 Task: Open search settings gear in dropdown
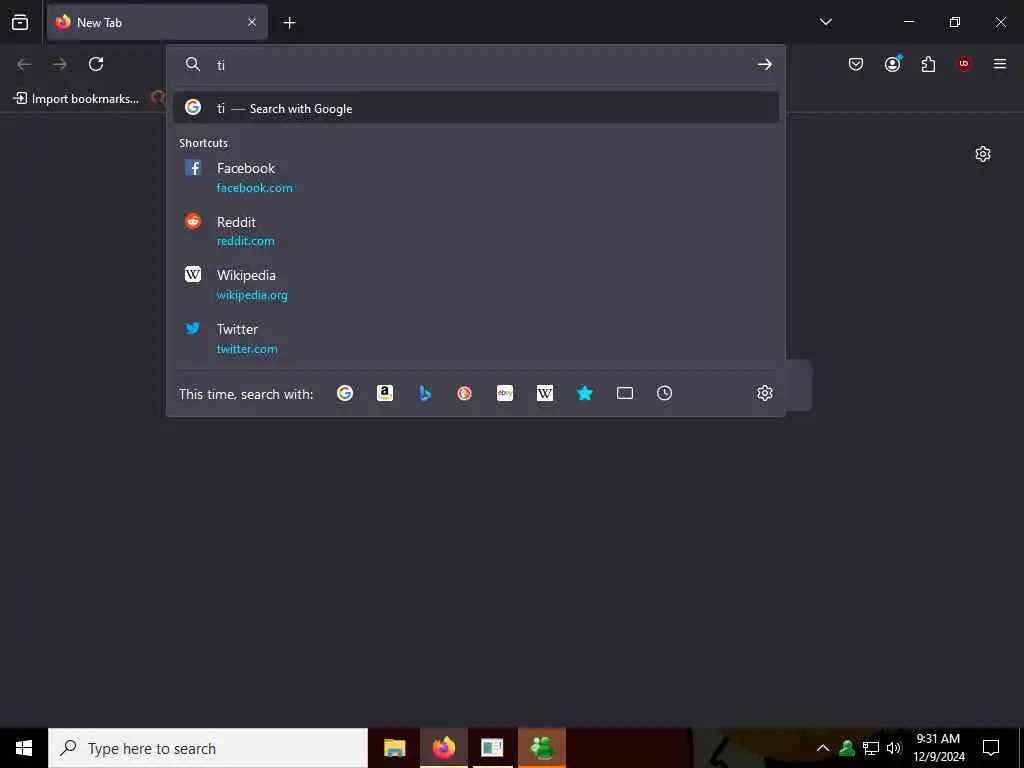765,393
